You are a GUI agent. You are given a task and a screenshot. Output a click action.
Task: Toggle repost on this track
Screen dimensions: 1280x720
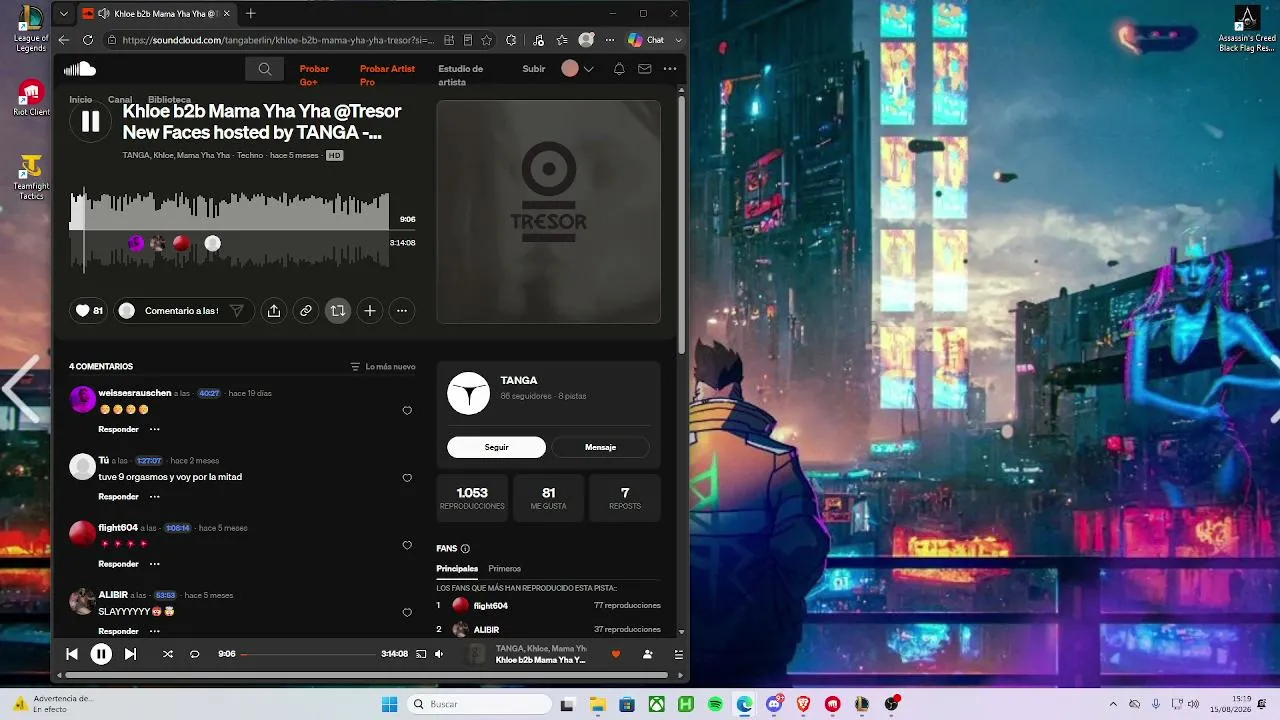[x=338, y=311]
